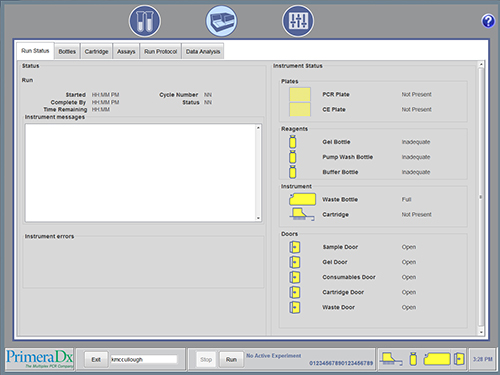Click the Stop button

click(206, 359)
